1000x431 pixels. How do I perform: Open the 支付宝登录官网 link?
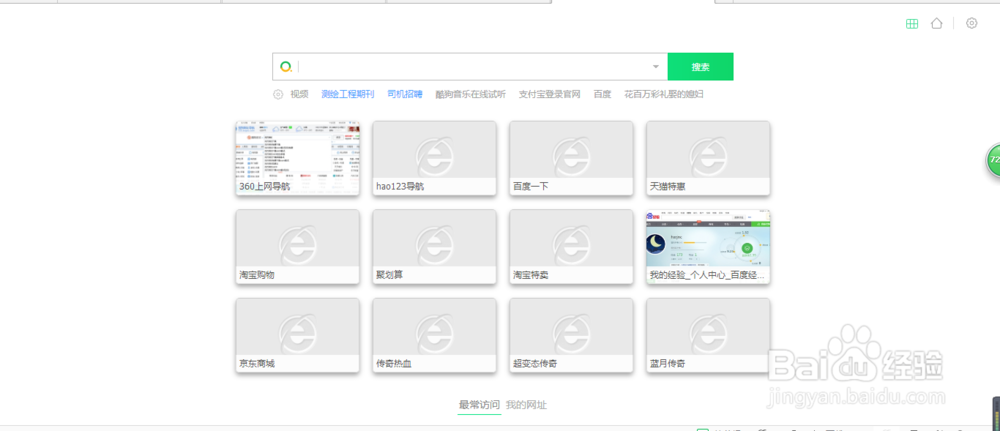(x=550, y=94)
